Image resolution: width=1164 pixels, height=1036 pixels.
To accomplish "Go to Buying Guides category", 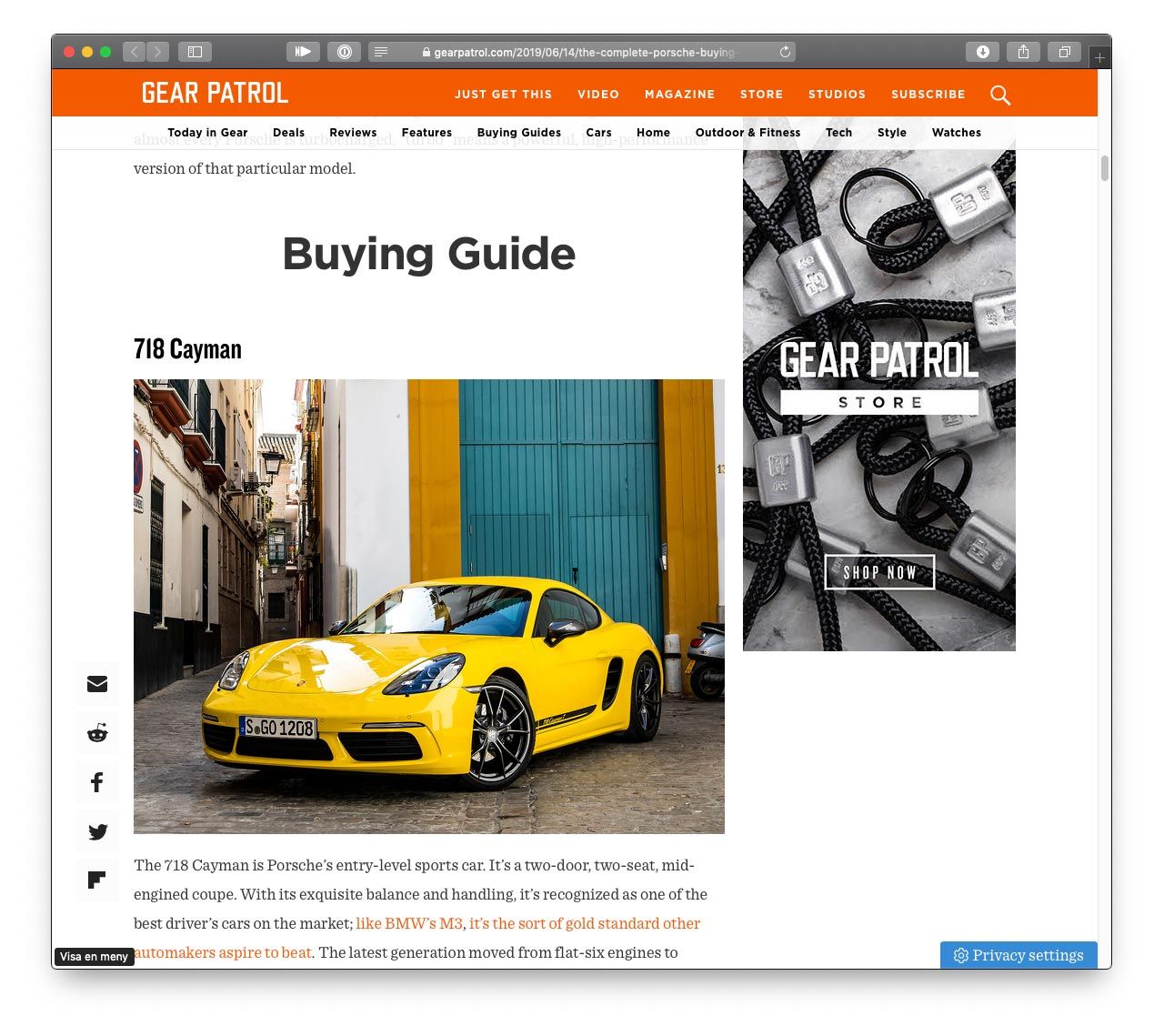I will coord(518,133).
